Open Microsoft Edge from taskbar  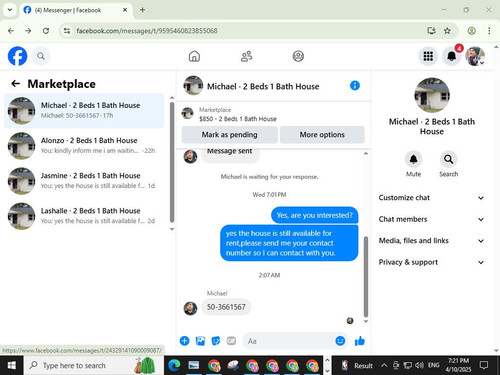pos(174,366)
